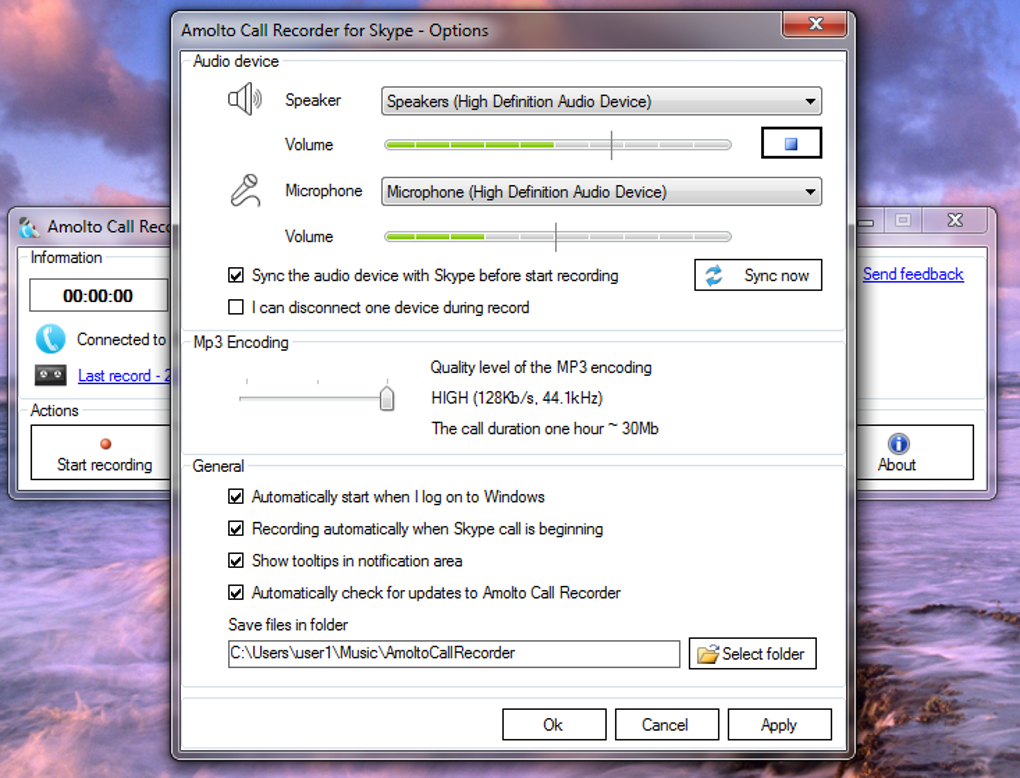This screenshot has height=778, width=1020.
Task: Click the microphone icon in Audio device
Action: [x=245, y=191]
